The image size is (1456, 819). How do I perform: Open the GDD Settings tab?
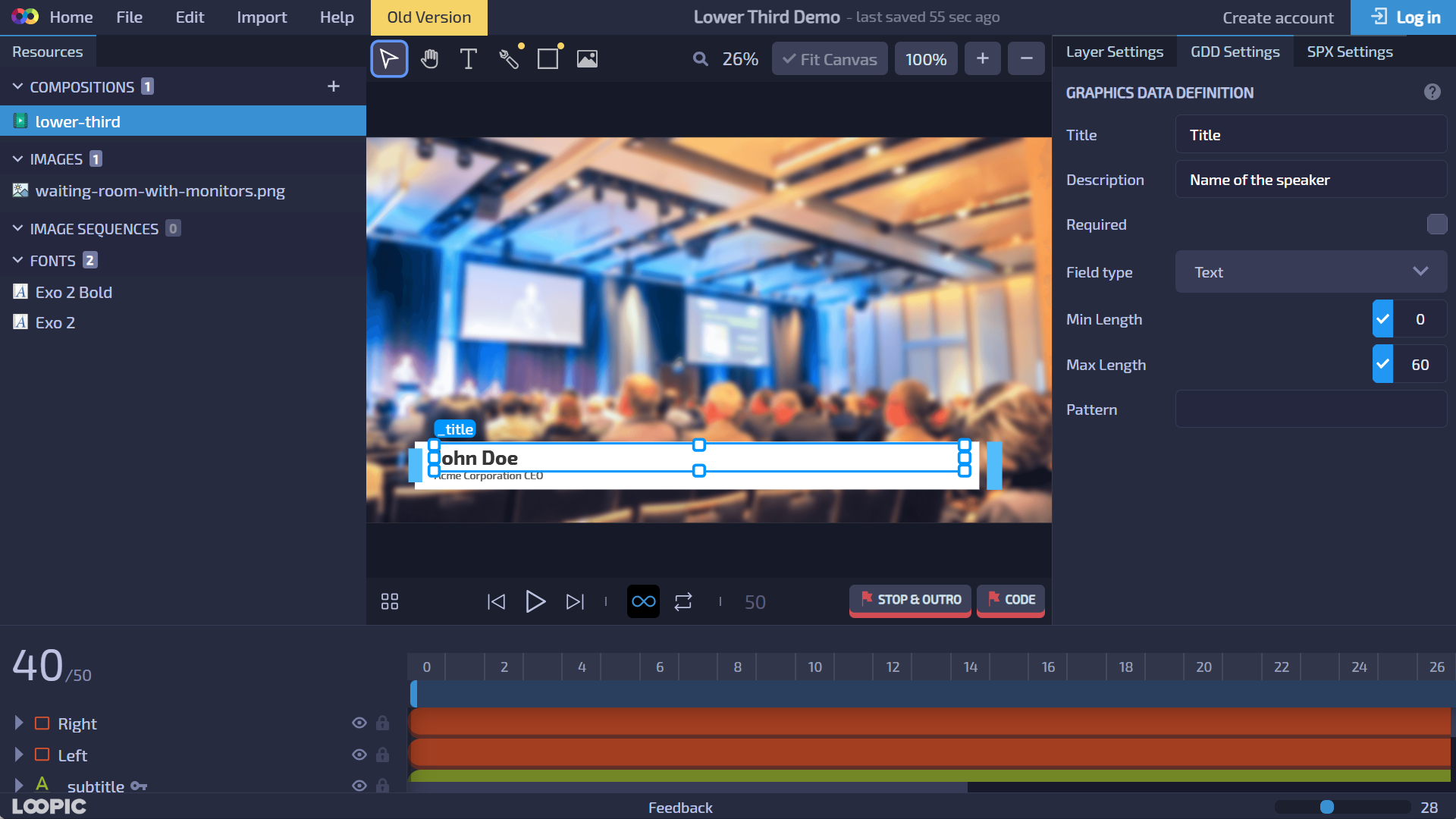(1234, 51)
